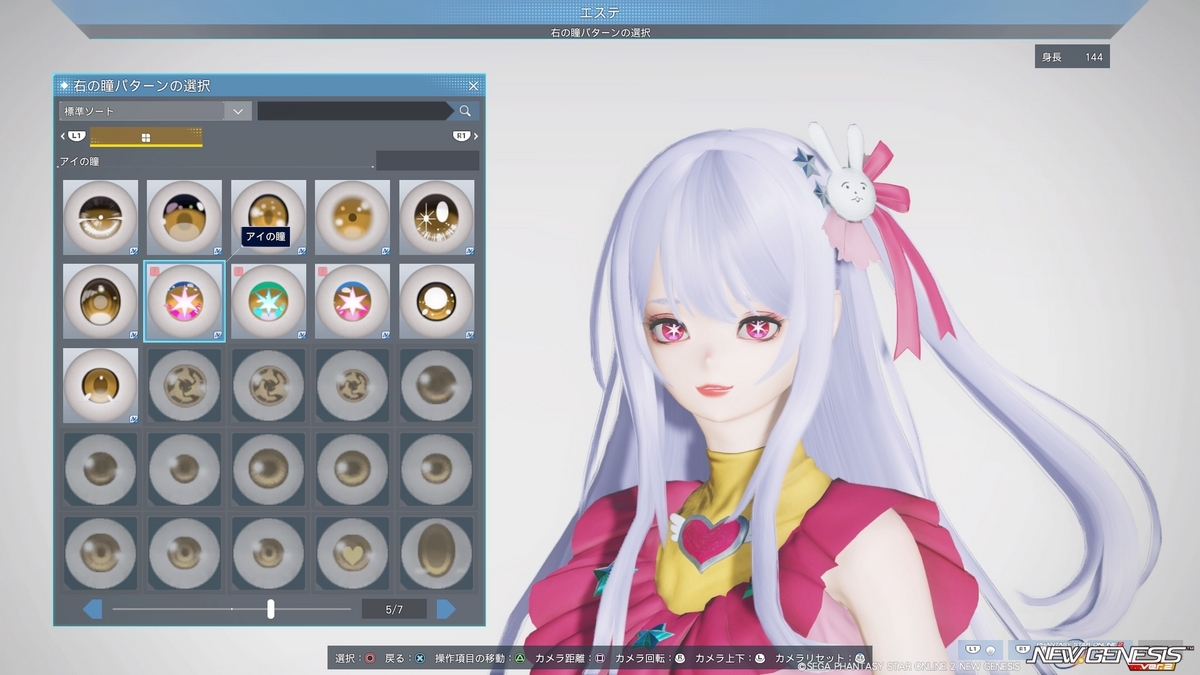The image size is (1200, 675).
Task: Choose the heart-shaped pupil pattern
Action: 352,553
